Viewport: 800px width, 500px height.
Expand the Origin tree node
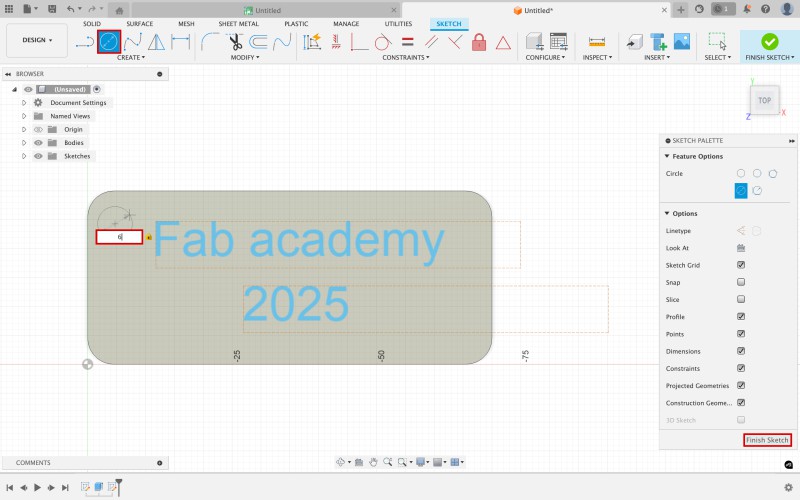23,130
